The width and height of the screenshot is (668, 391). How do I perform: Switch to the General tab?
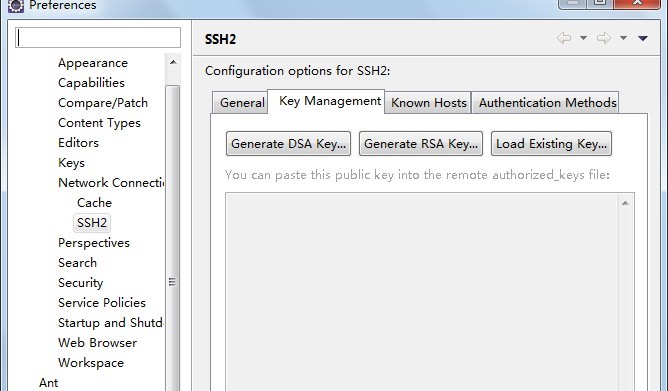point(240,103)
